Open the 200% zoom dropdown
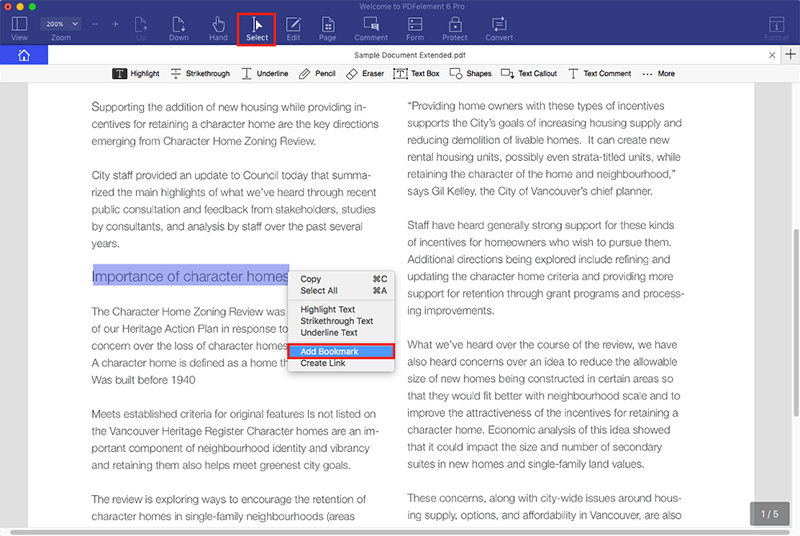This screenshot has height=536, width=800. pyautogui.click(x=61, y=24)
